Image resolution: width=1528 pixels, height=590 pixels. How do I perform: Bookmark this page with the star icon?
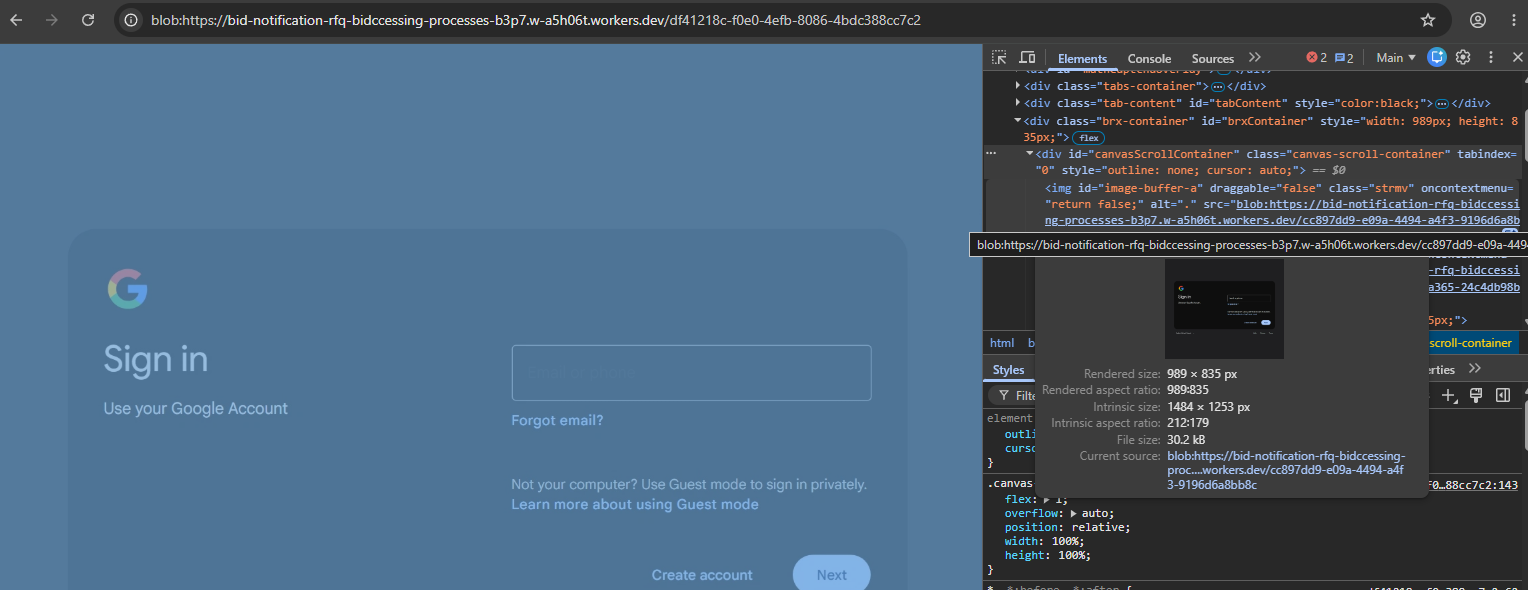click(1428, 20)
